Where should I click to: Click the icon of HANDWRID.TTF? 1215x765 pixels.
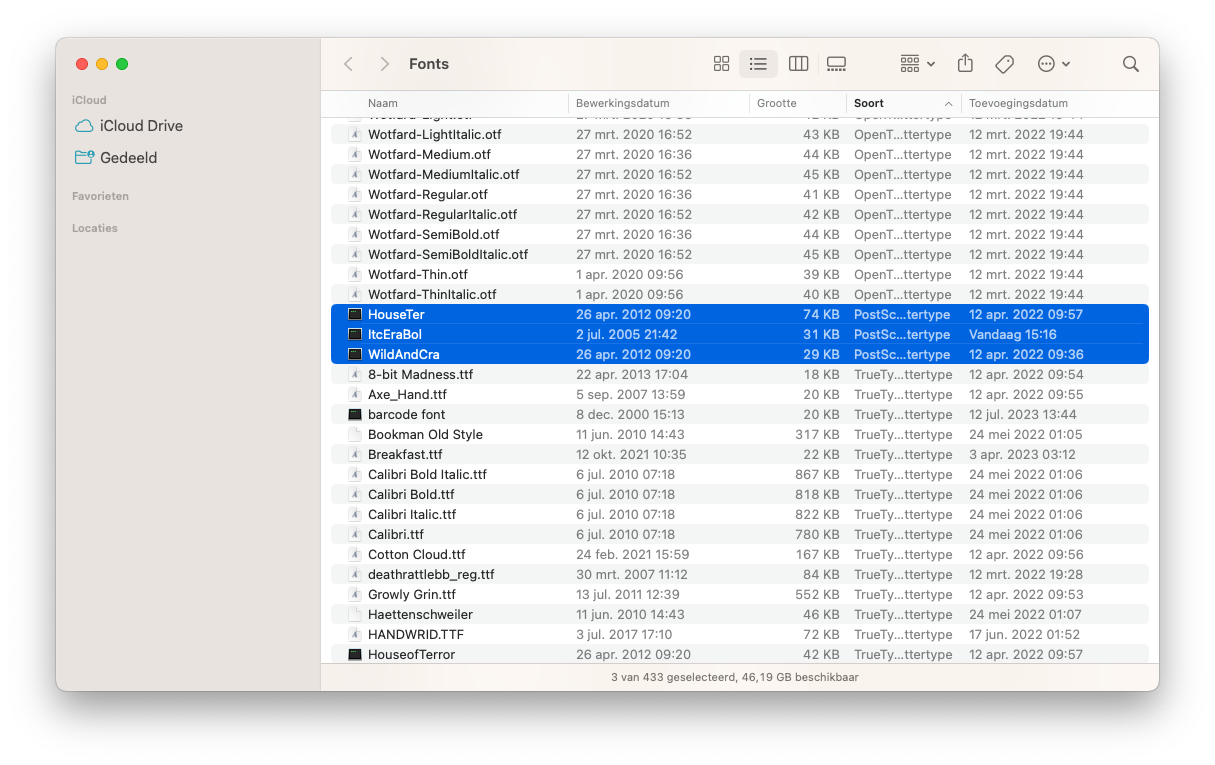pos(354,634)
